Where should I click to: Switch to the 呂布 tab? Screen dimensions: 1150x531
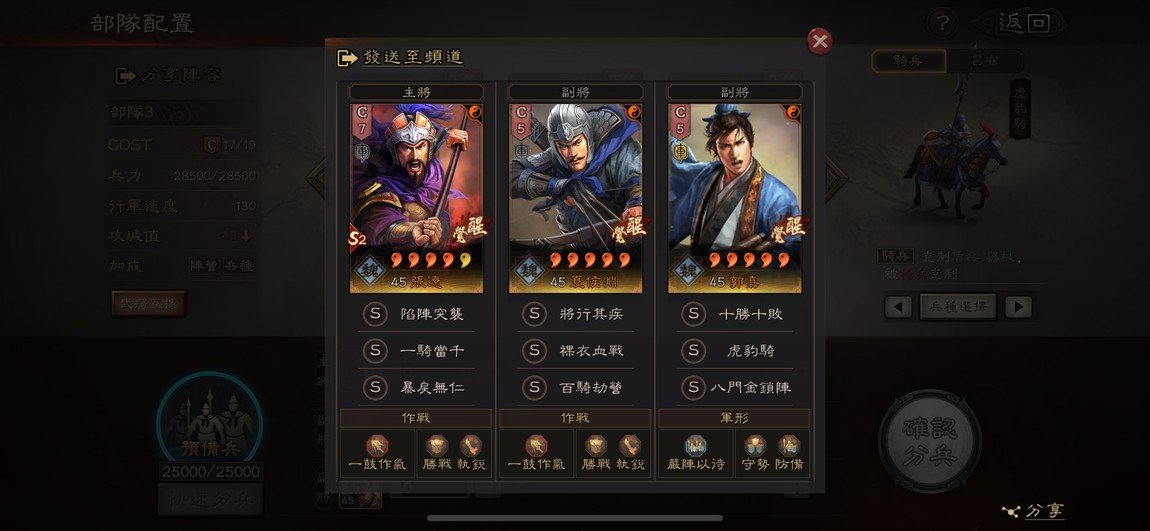[984, 62]
